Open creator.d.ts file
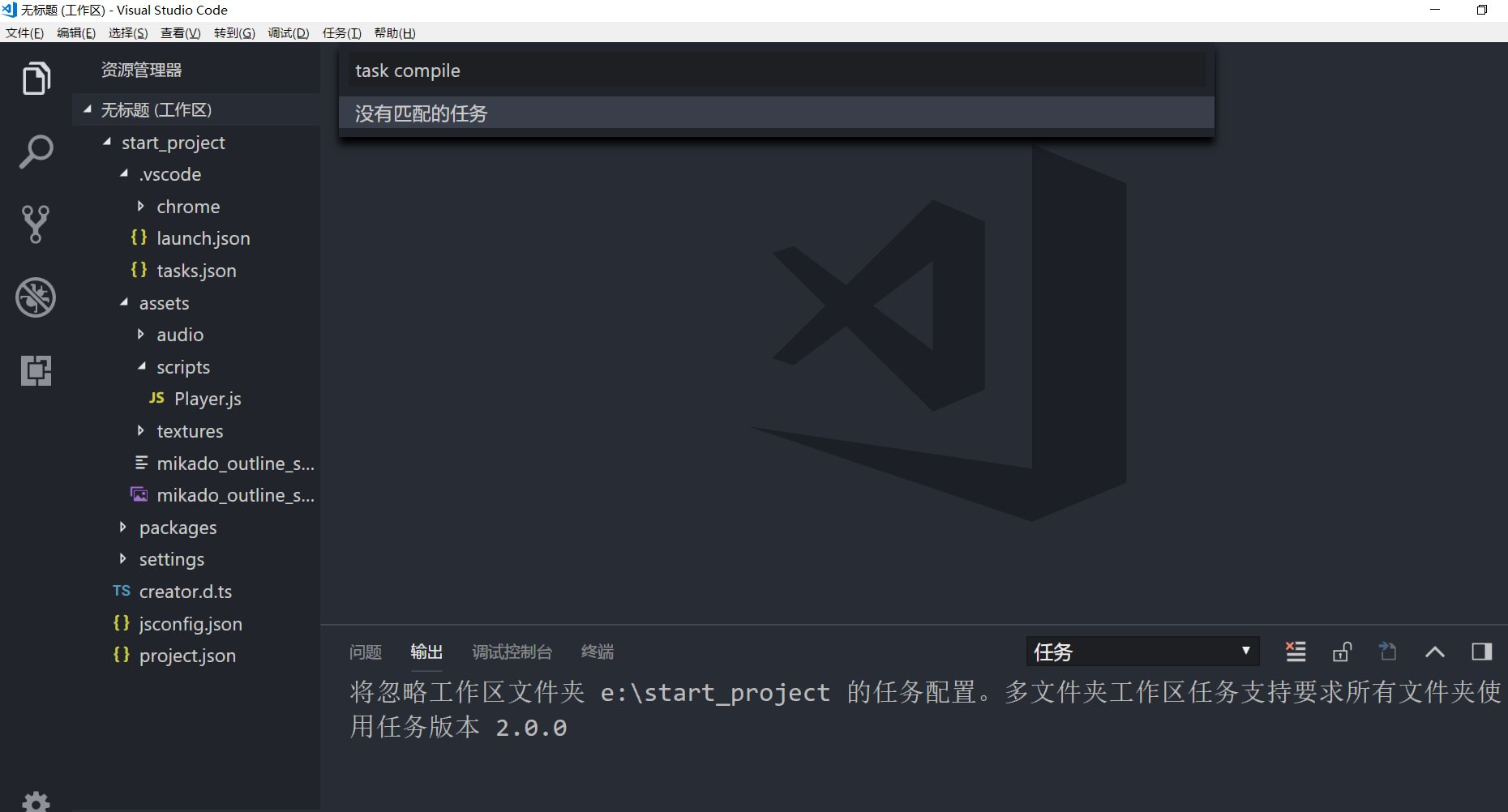The width and height of the screenshot is (1508, 812). click(x=196, y=592)
